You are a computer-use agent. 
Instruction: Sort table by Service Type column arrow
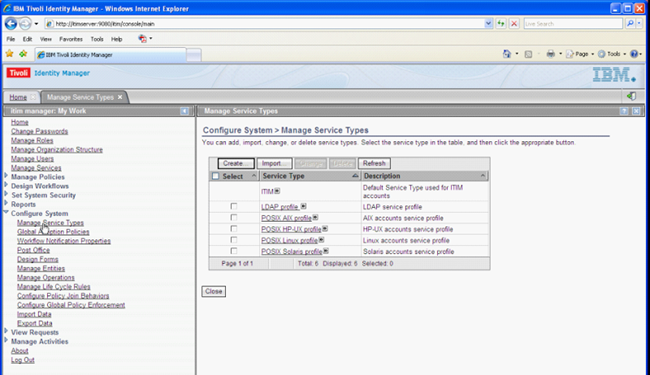pyautogui.click(x=355, y=176)
